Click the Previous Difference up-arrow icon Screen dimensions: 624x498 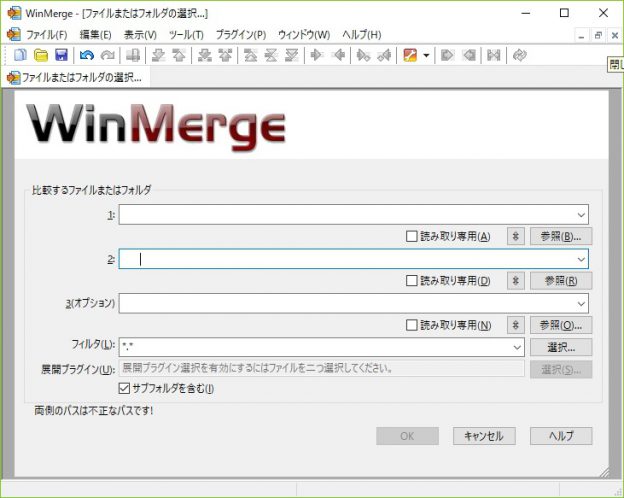[x=179, y=55]
